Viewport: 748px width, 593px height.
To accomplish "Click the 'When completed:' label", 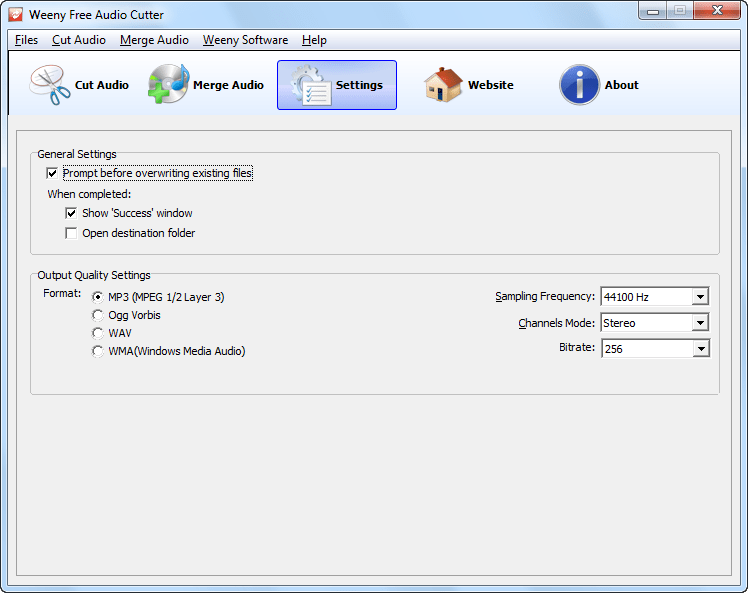I will coord(89,194).
